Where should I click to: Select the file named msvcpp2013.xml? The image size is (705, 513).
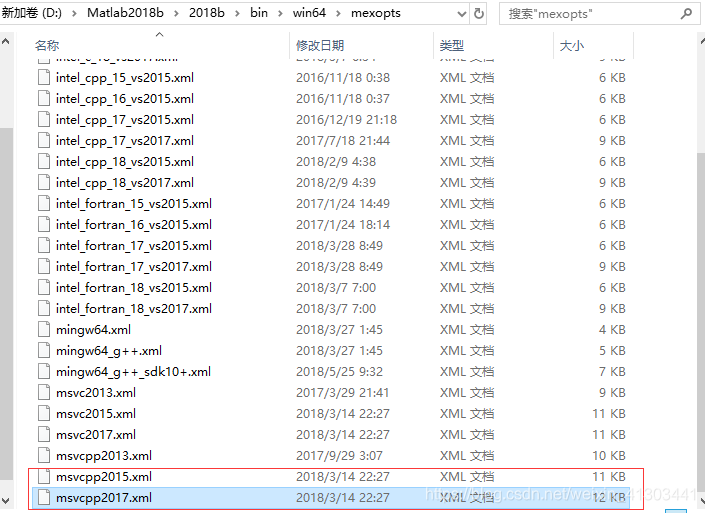click(x=104, y=455)
